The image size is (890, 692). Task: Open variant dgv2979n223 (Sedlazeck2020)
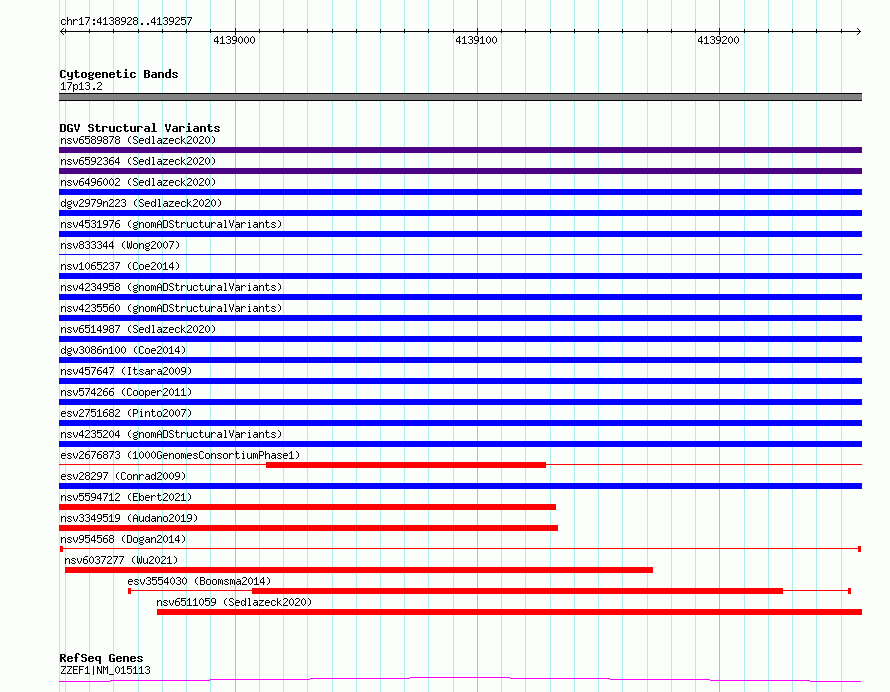click(141, 203)
